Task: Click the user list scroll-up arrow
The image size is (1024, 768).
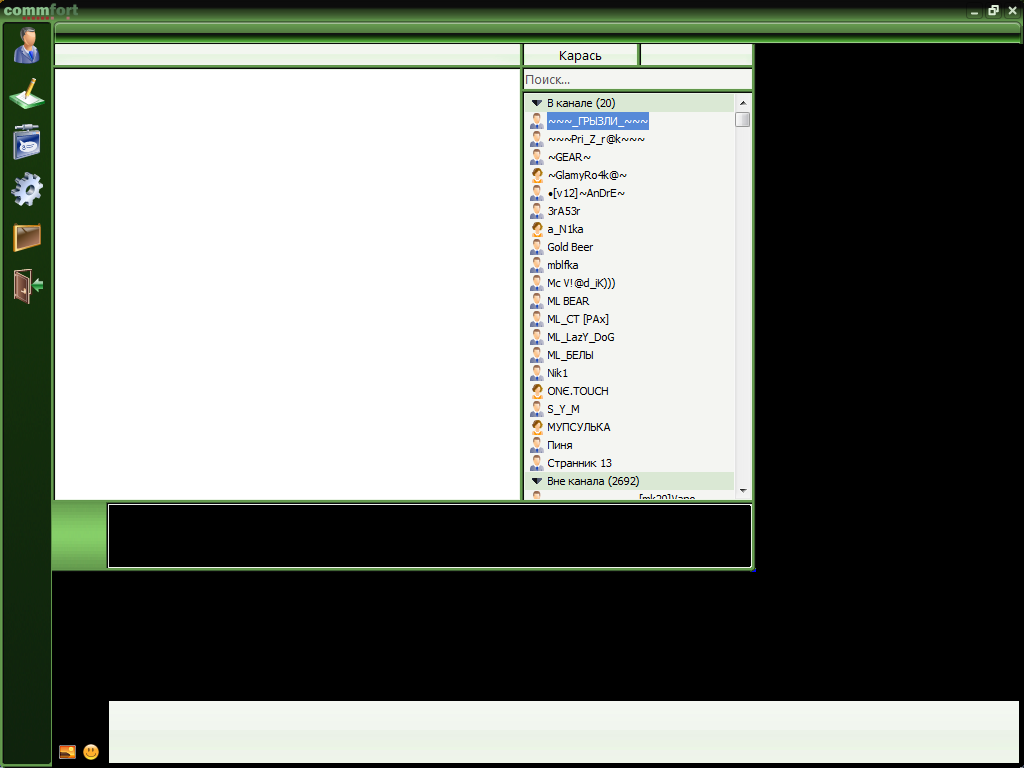Action: pyautogui.click(x=742, y=102)
